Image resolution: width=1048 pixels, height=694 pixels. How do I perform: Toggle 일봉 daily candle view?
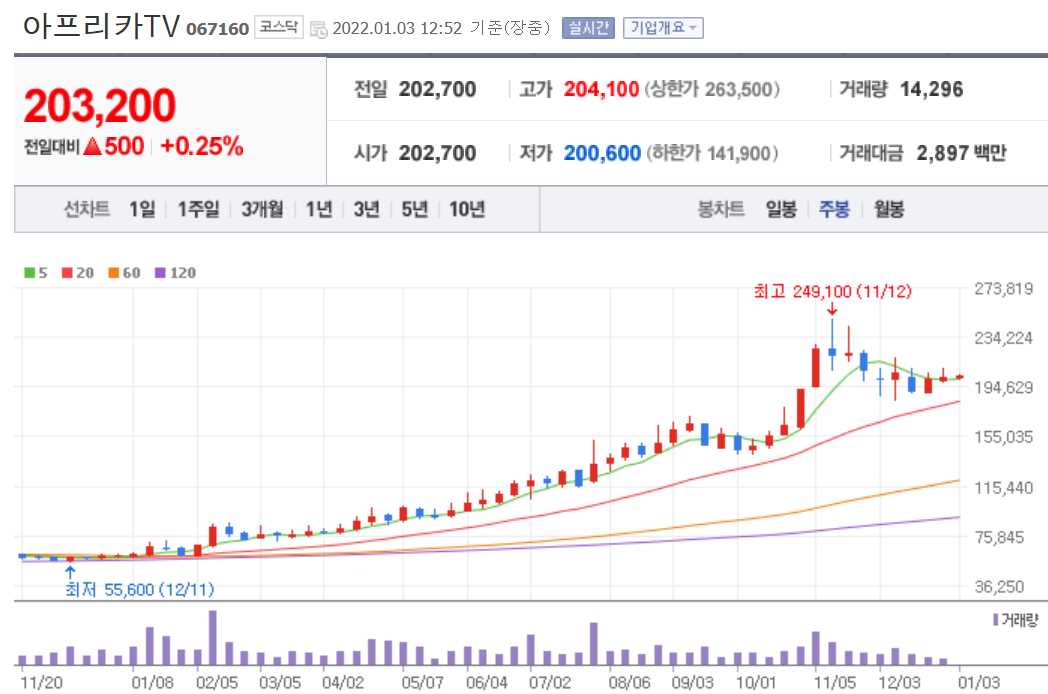782,210
